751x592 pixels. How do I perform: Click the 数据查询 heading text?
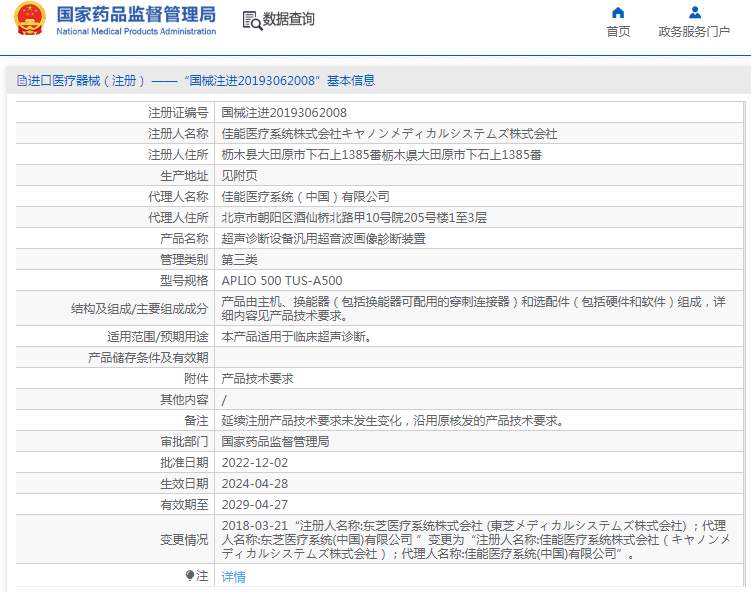pos(289,19)
